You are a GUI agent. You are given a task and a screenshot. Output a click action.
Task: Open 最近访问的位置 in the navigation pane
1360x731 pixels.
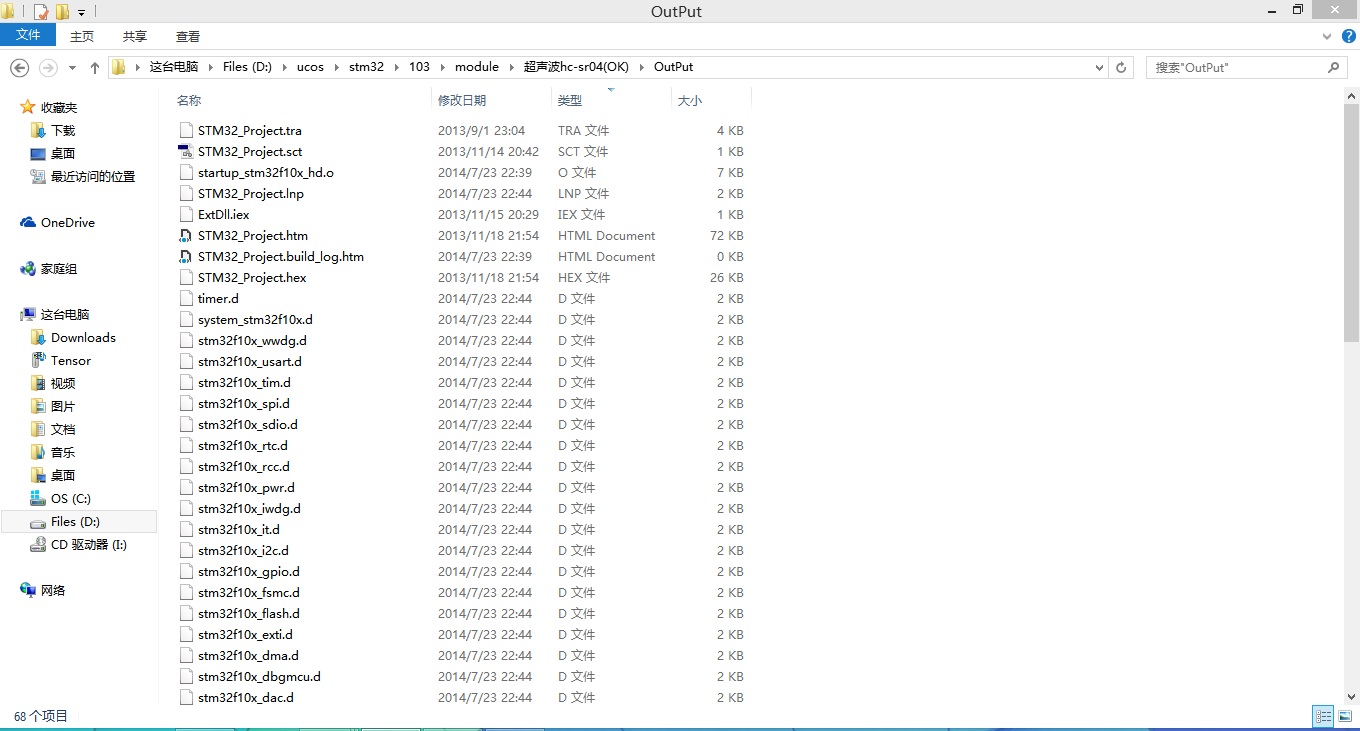coord(93,176)
